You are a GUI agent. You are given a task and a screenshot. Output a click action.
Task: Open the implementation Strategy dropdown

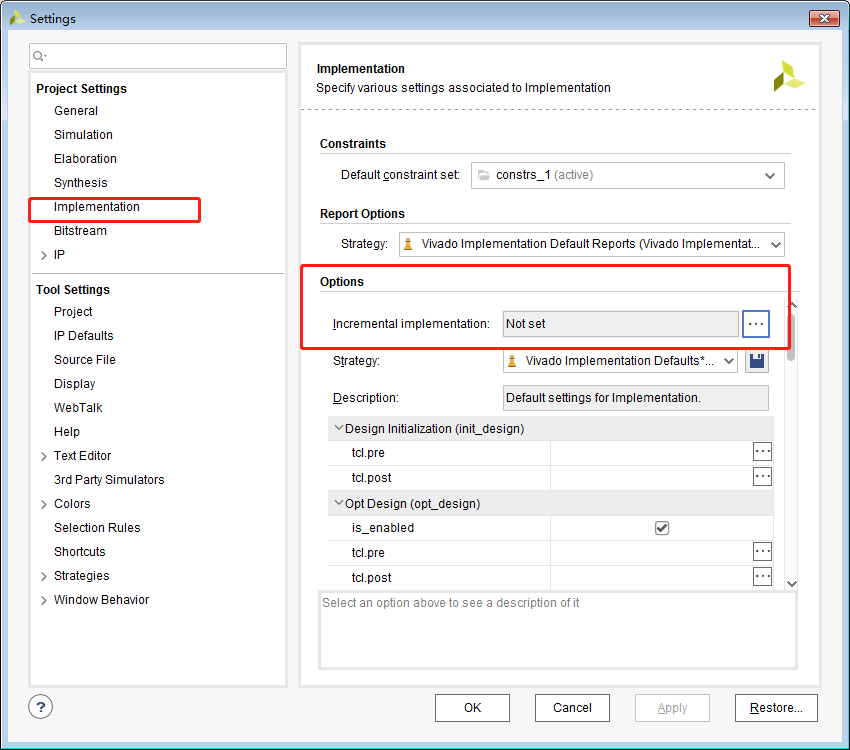click(620, 361)
